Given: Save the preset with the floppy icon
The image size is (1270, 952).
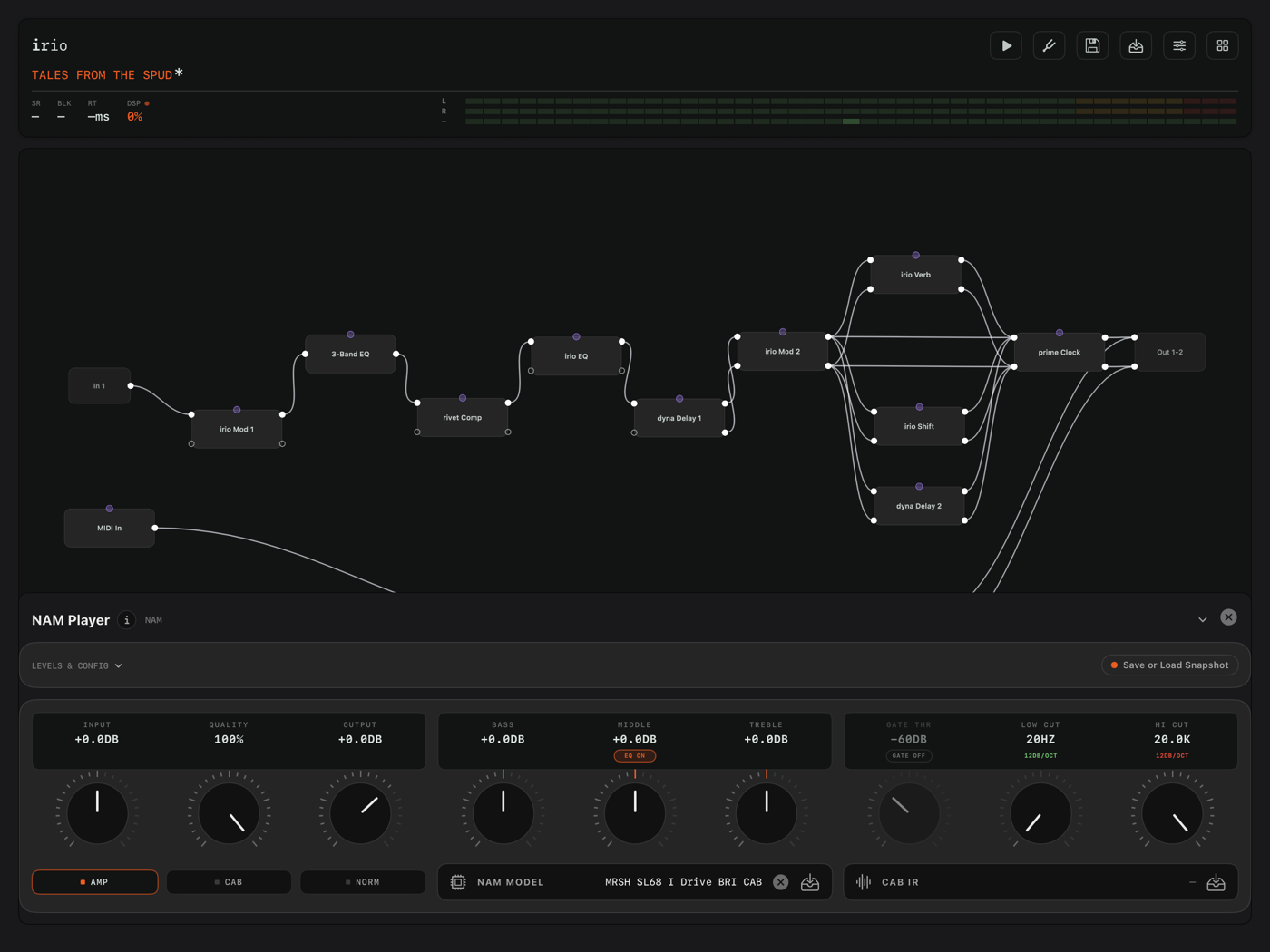Looking at the screenshot, I should coord(1092,45).
